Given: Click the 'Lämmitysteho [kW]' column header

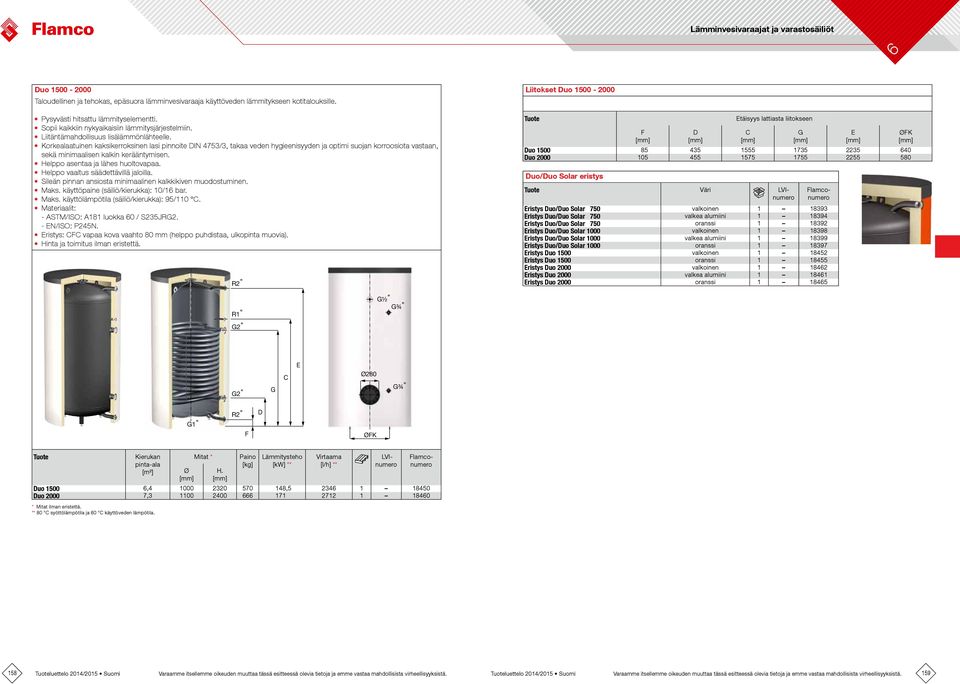Looking at the screenshot, I should 282,460.
